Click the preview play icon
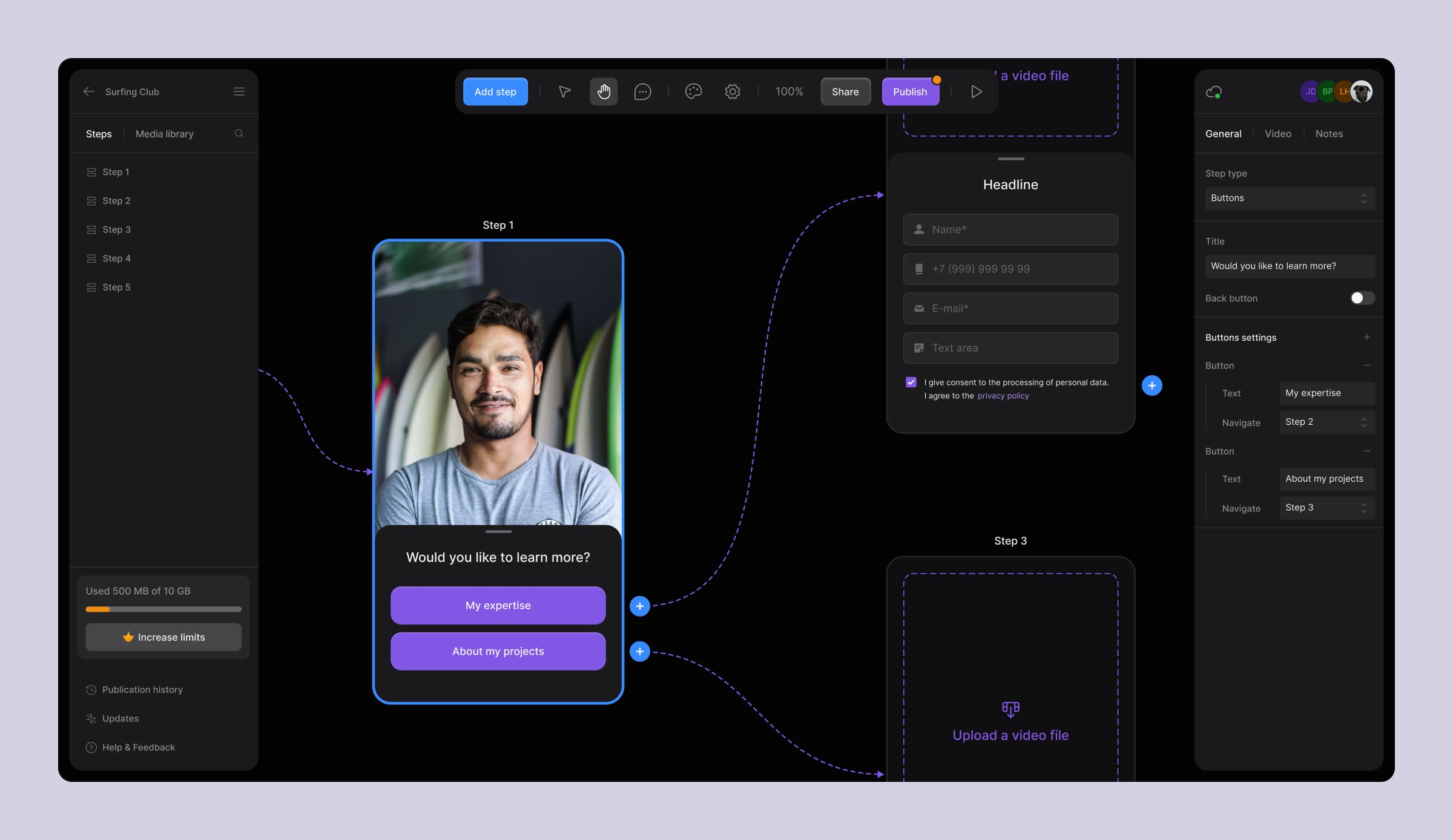Image resolution: width=1453 pixels, height=840 pixels. (976, 91)
